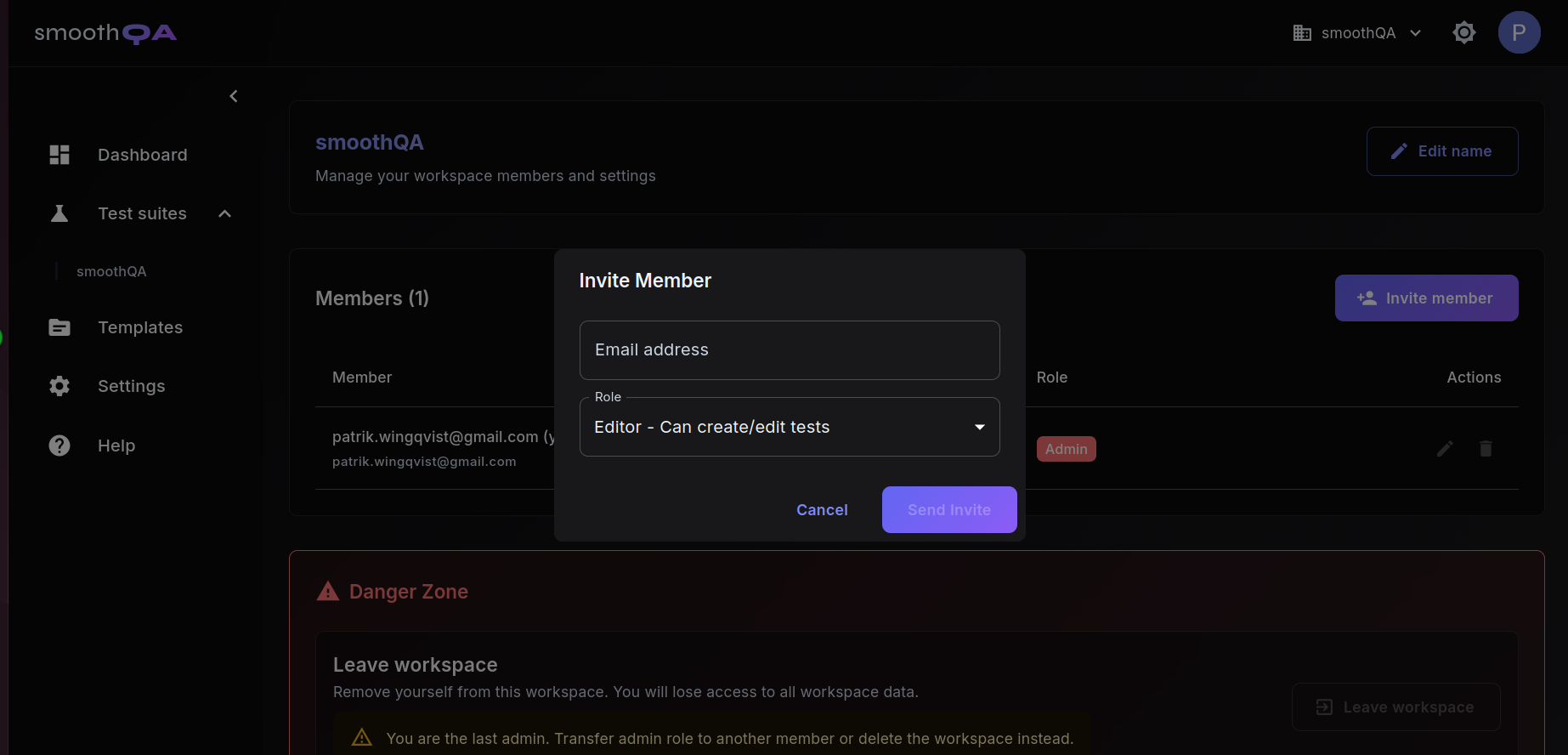Click the Invite member button
Viewport: 1568px width, 755px height.
pos(1427,298)
